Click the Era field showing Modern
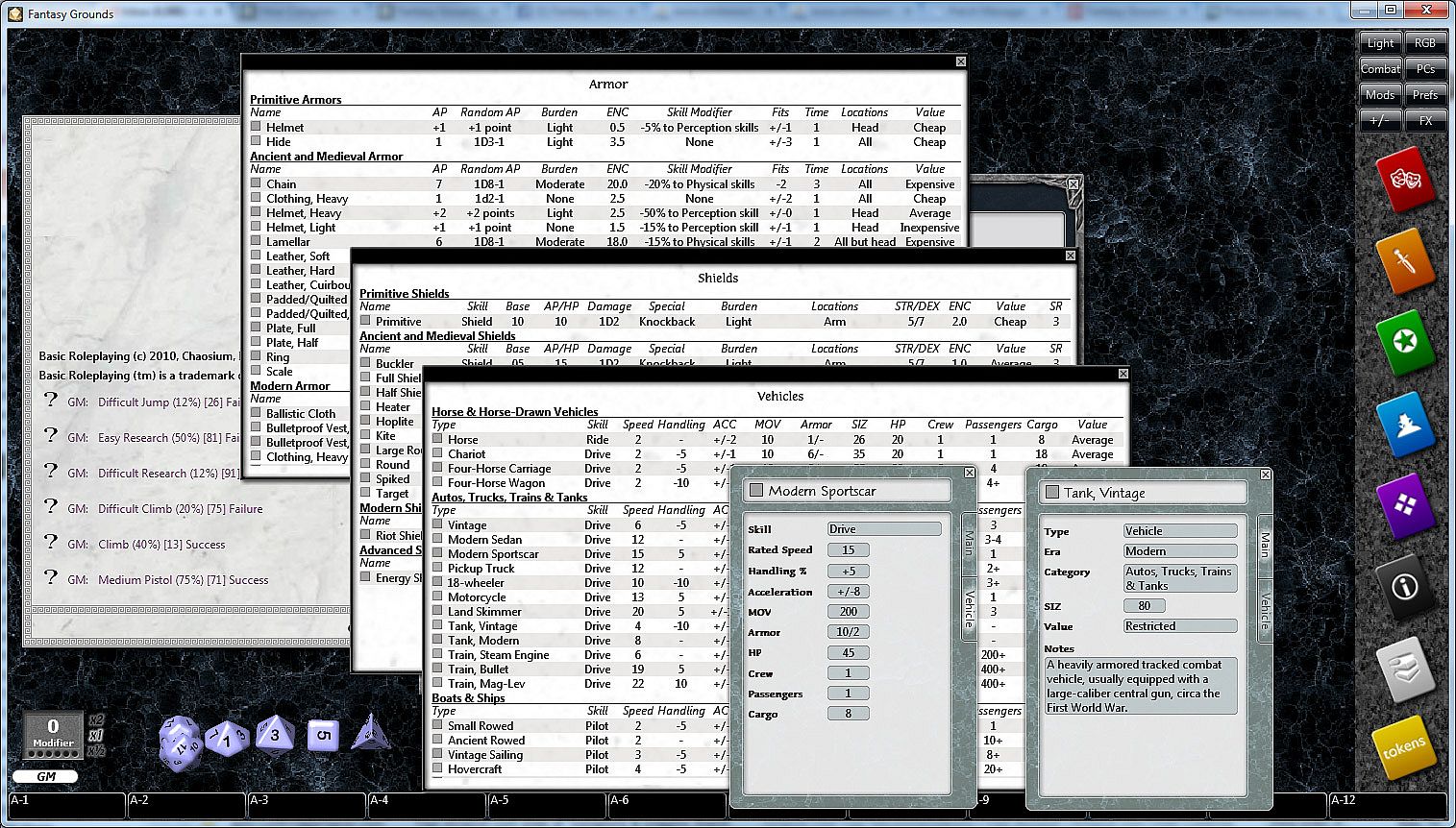Image resolution: width=1456 pixels, height=828 pixels. (1180, 551)
